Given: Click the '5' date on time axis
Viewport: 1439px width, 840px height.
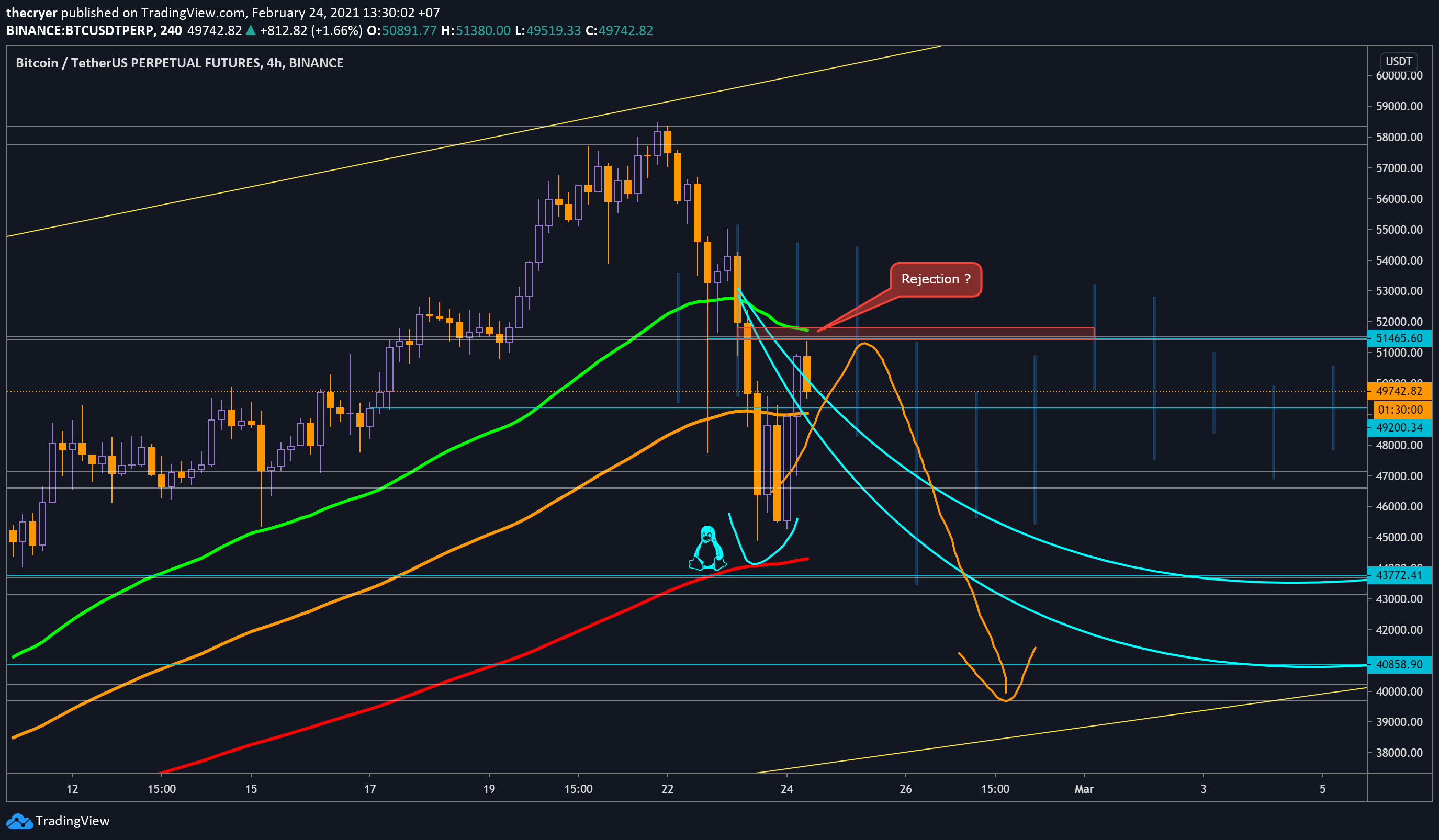Looking at the screenshot, I should click(x=1322, y=789).
